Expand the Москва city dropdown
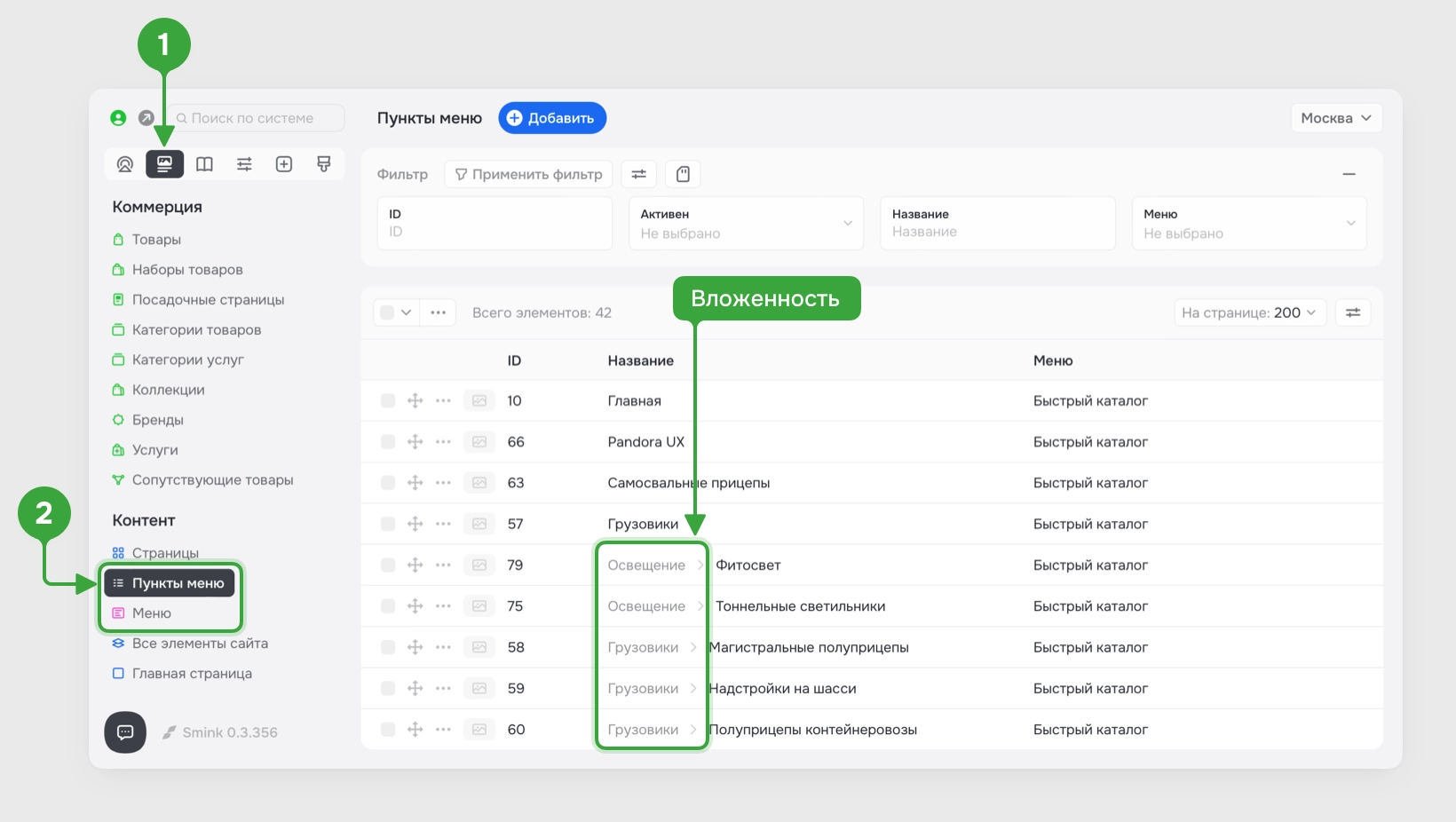 1335,118
